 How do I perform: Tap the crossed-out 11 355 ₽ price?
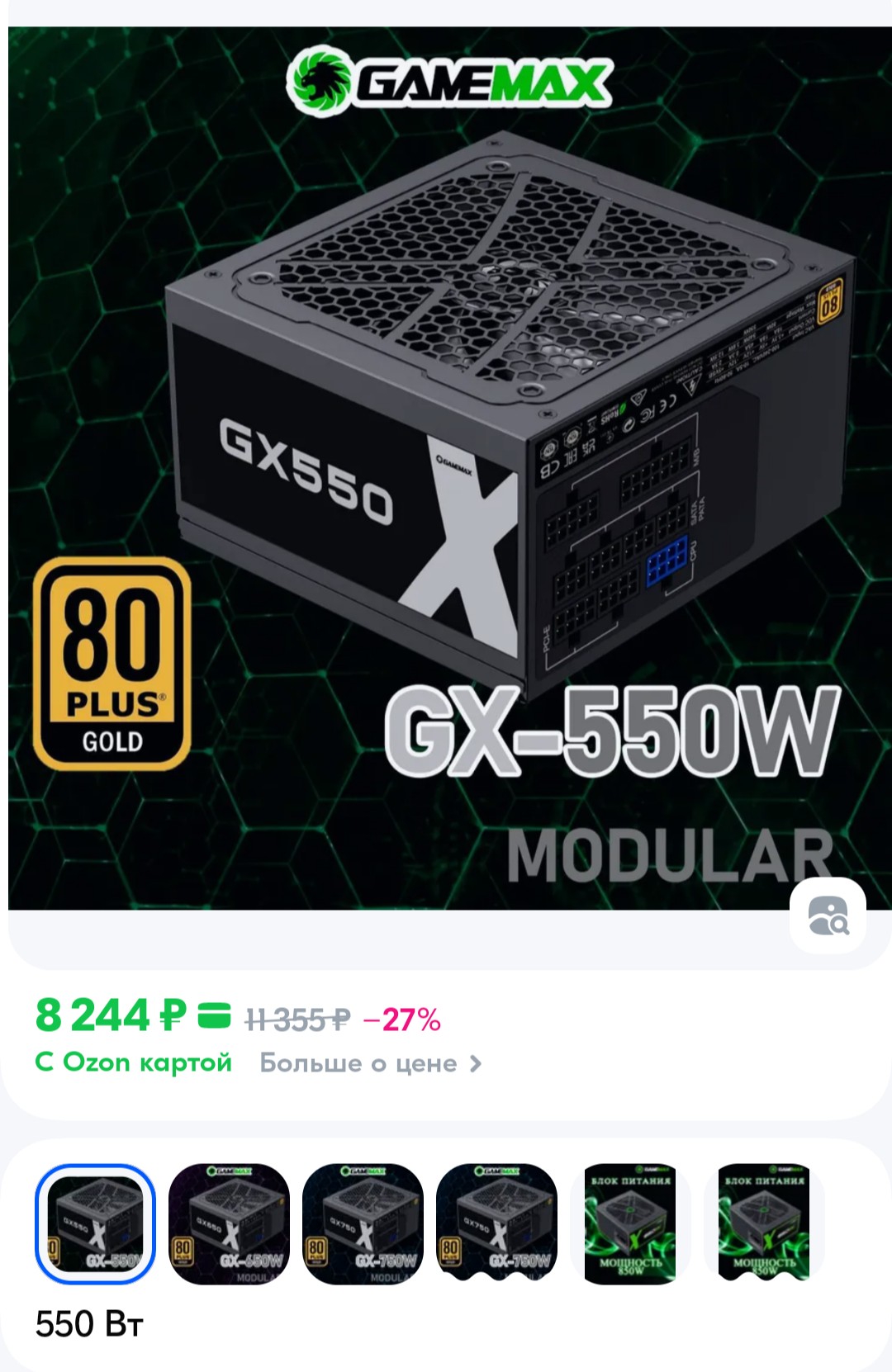tap(298, 1020)
